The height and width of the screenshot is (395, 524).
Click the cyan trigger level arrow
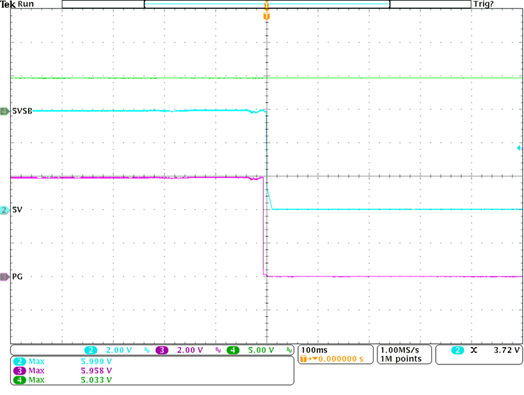[x=519, y=148]
